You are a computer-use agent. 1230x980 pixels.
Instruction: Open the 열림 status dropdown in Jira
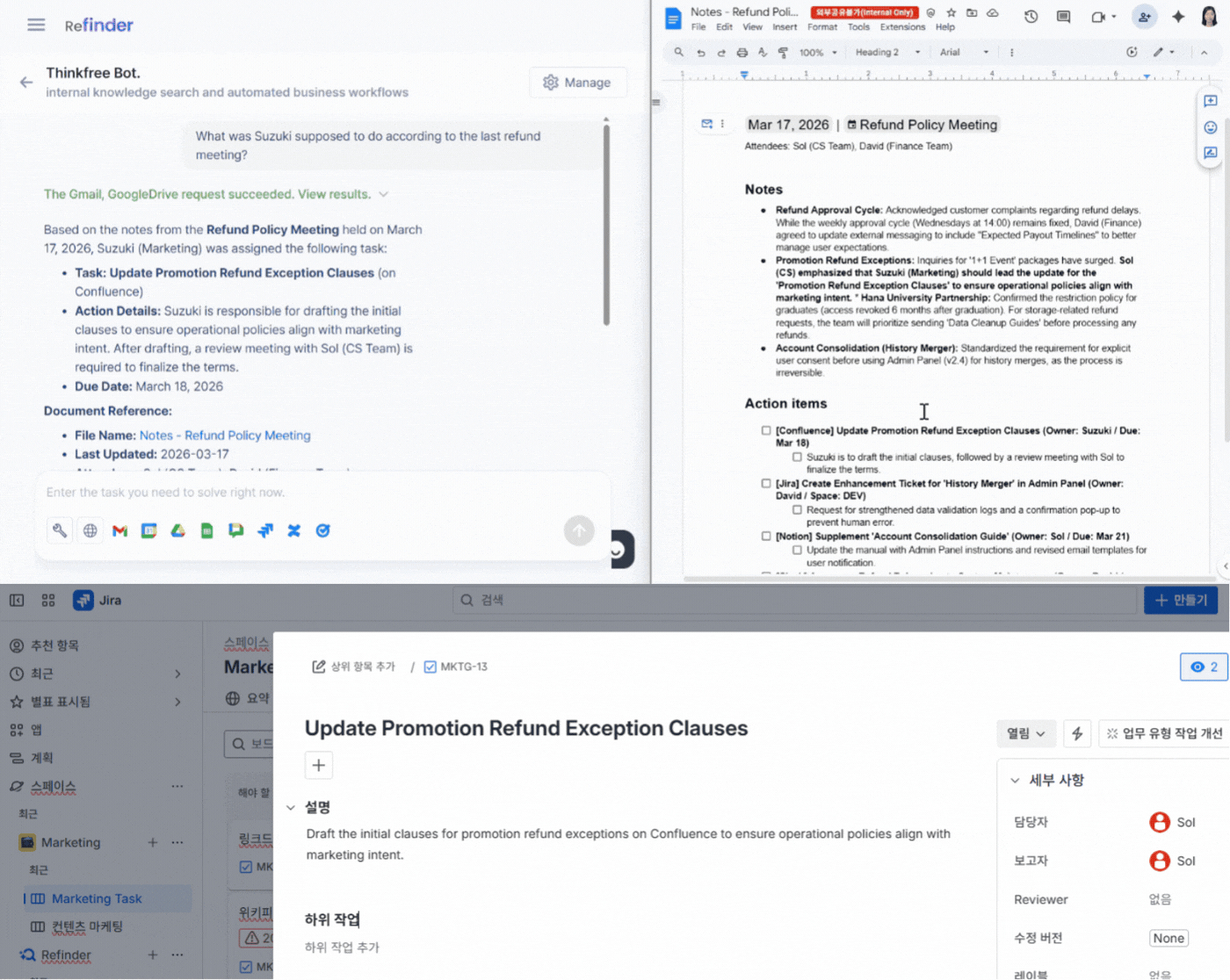(x=1025, y=733)
